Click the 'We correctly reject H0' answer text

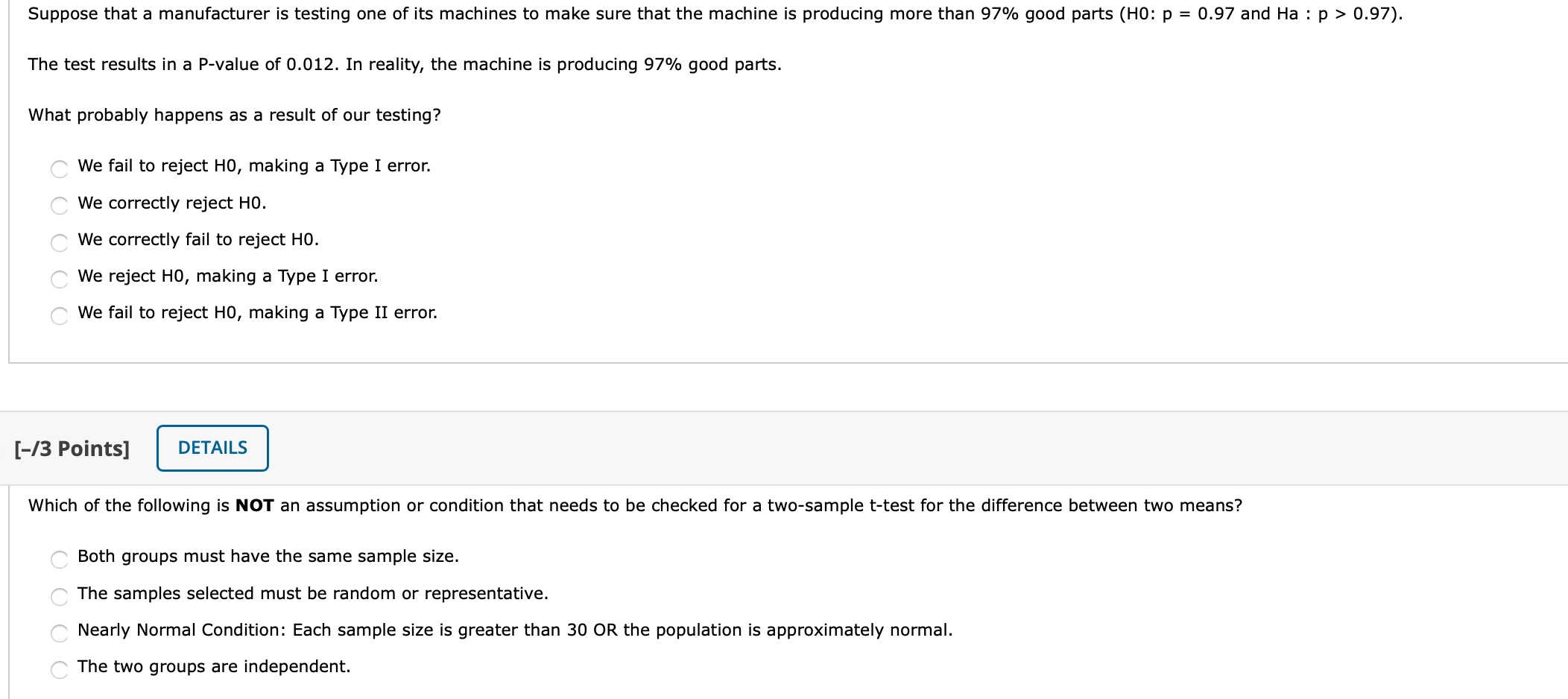pyautogui.click(x=172, y=203)
